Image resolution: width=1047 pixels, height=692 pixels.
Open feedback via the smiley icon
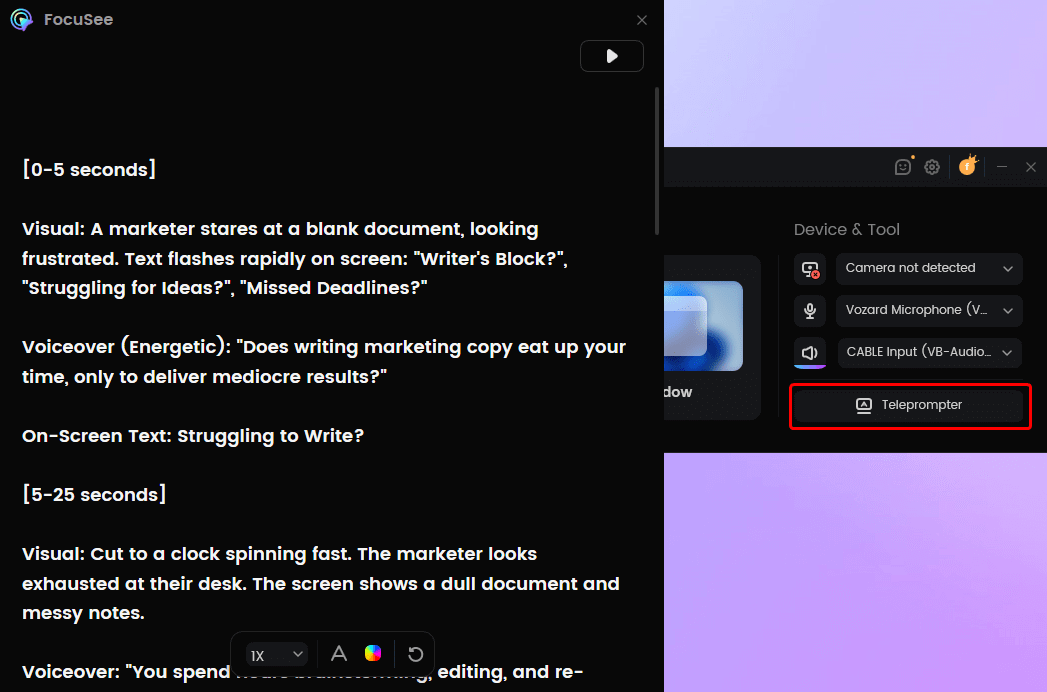click(902, 167)
